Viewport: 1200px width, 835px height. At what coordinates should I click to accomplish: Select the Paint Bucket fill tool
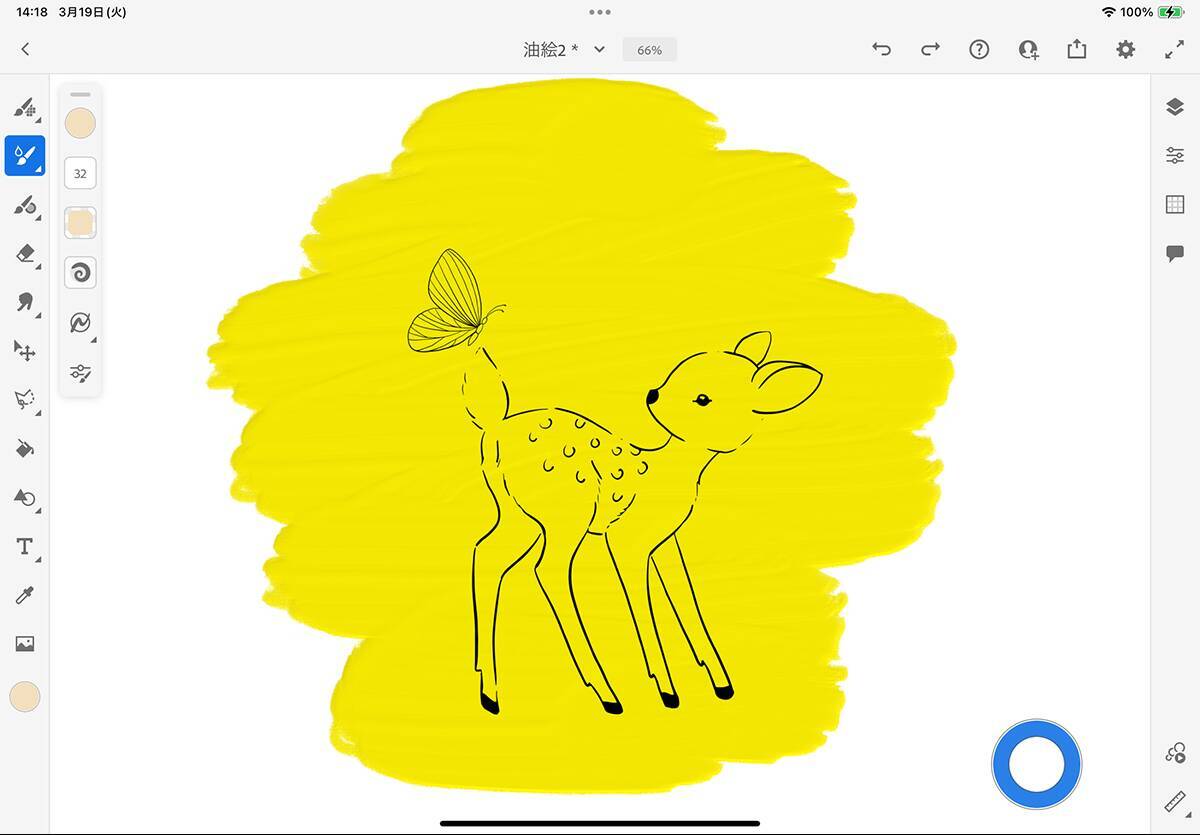25,449
